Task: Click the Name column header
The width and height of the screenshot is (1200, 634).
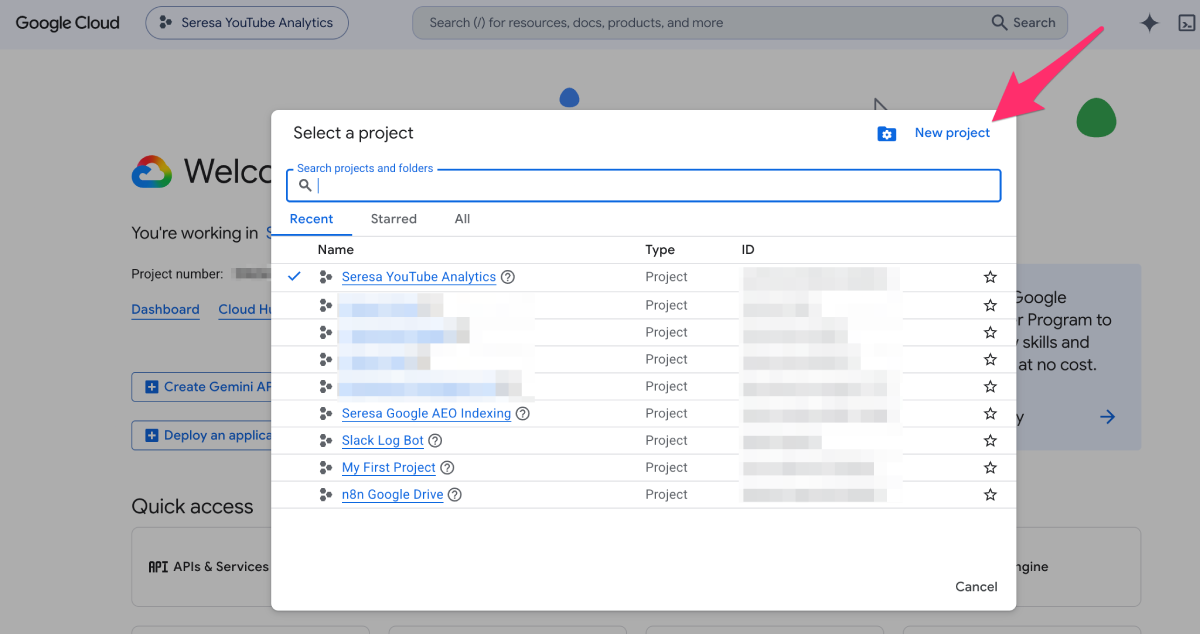Action: tap(336, 250)
